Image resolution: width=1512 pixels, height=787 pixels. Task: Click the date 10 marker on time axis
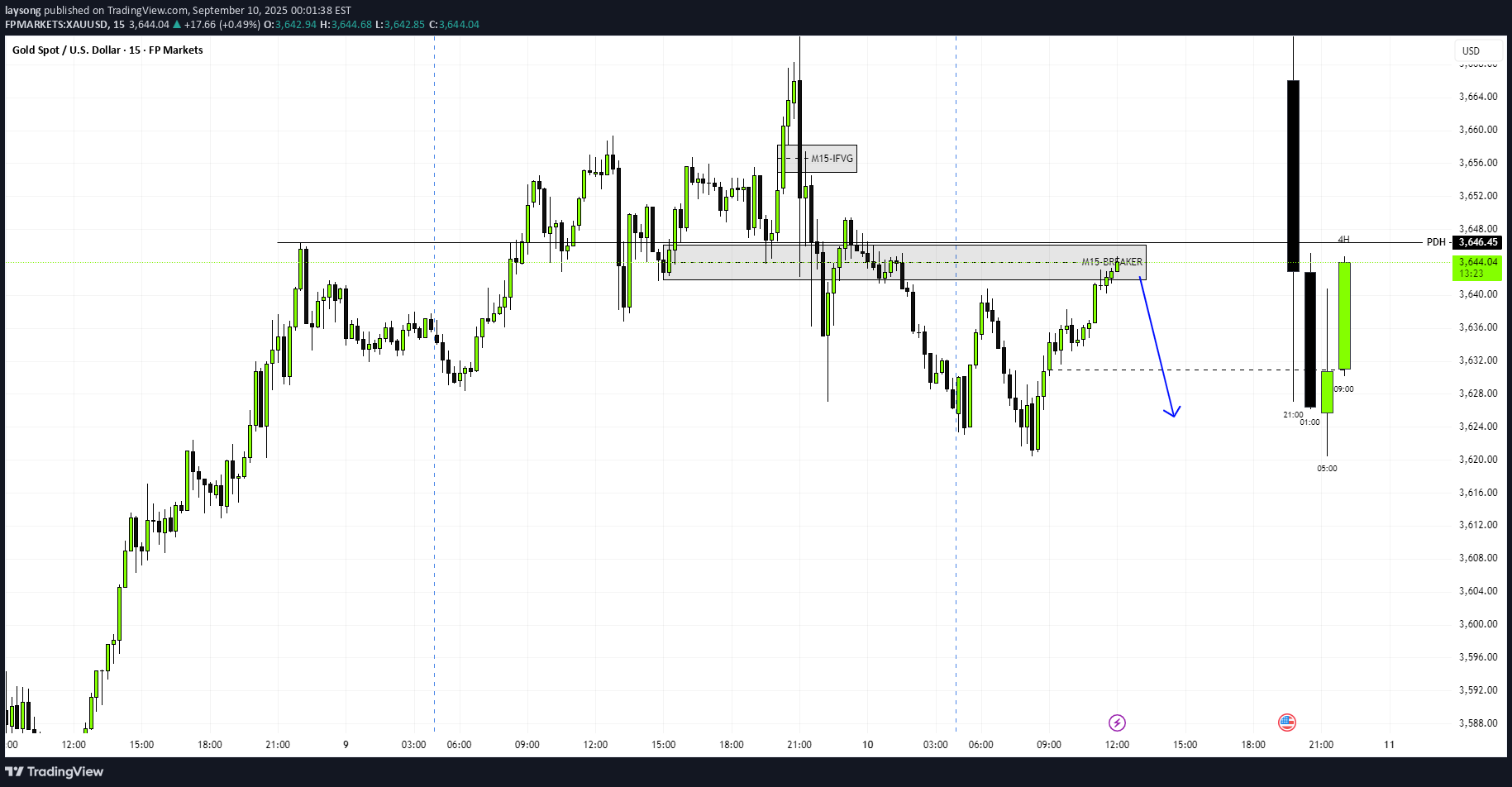[867, 745]
